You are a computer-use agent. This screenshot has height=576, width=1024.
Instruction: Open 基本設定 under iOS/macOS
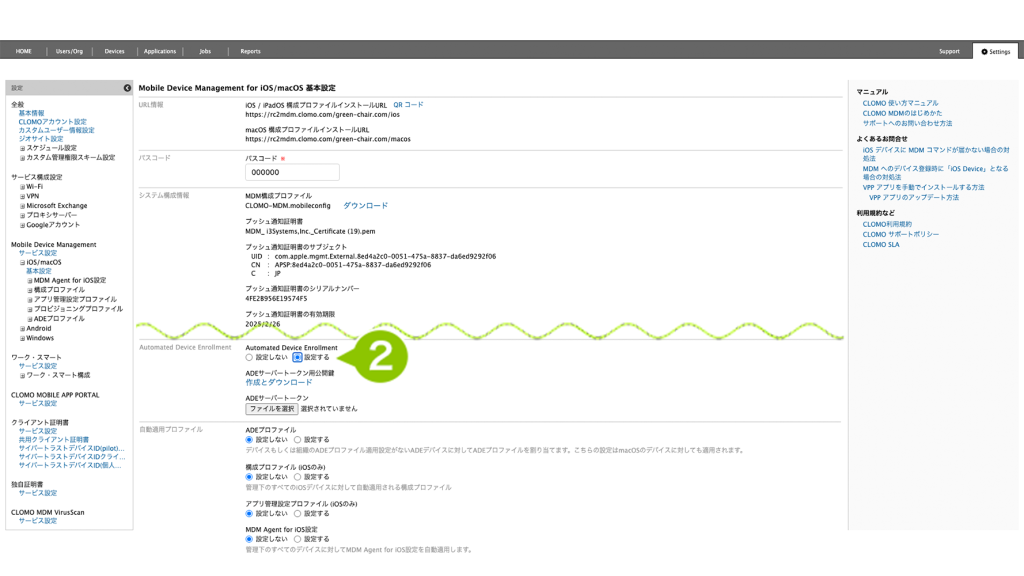click(x=39, y=271)
